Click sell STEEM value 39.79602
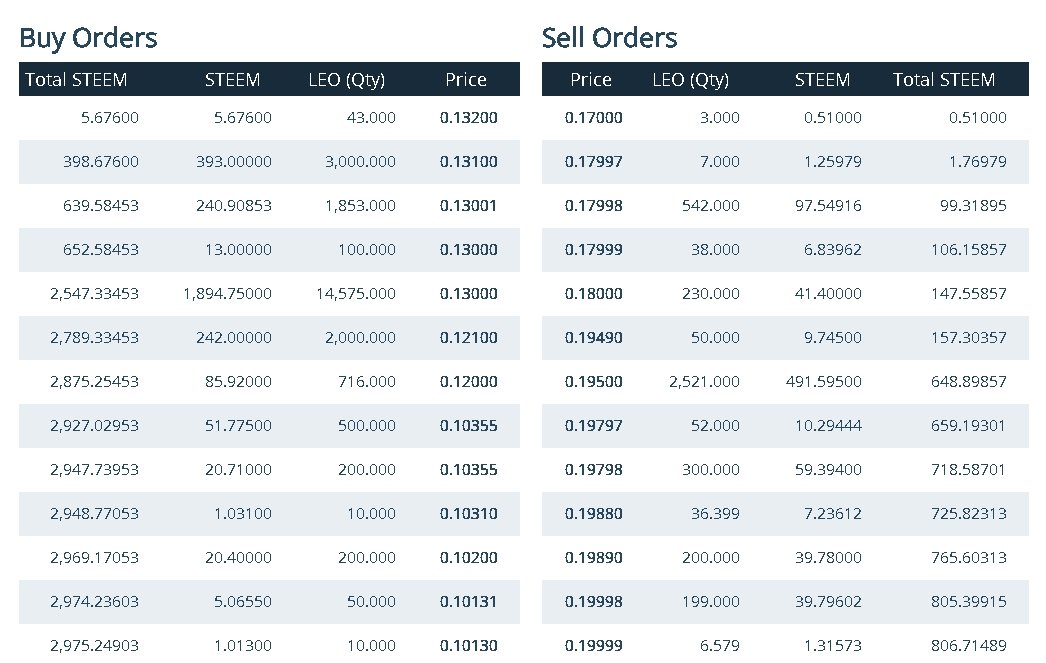 point(828,602)
